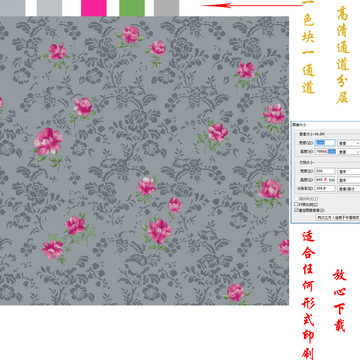The width and height of the screenshot is (360, 360).
Task: Focus the document height input field
Action: (325, 180)
